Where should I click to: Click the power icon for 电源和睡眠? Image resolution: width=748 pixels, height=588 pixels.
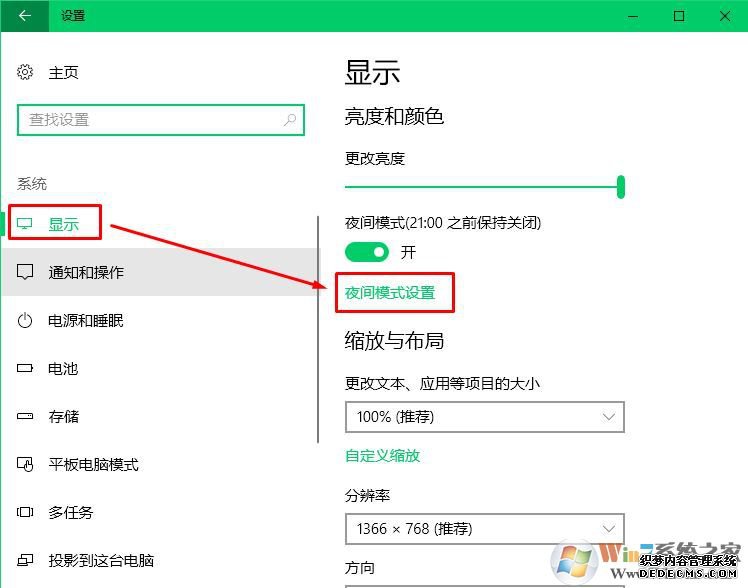[25, 320]
